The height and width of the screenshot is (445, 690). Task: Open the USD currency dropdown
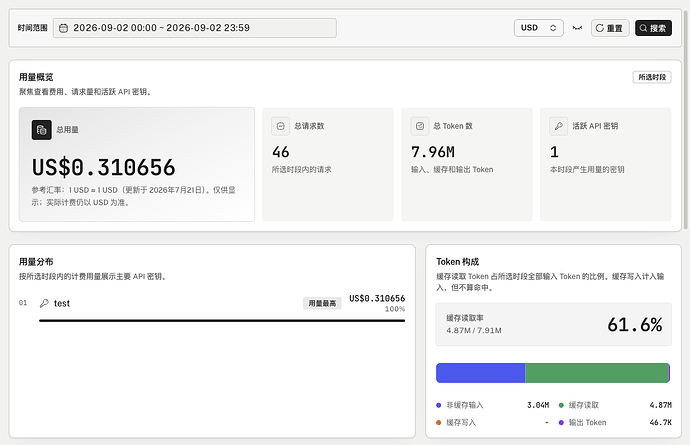[539, 28]
